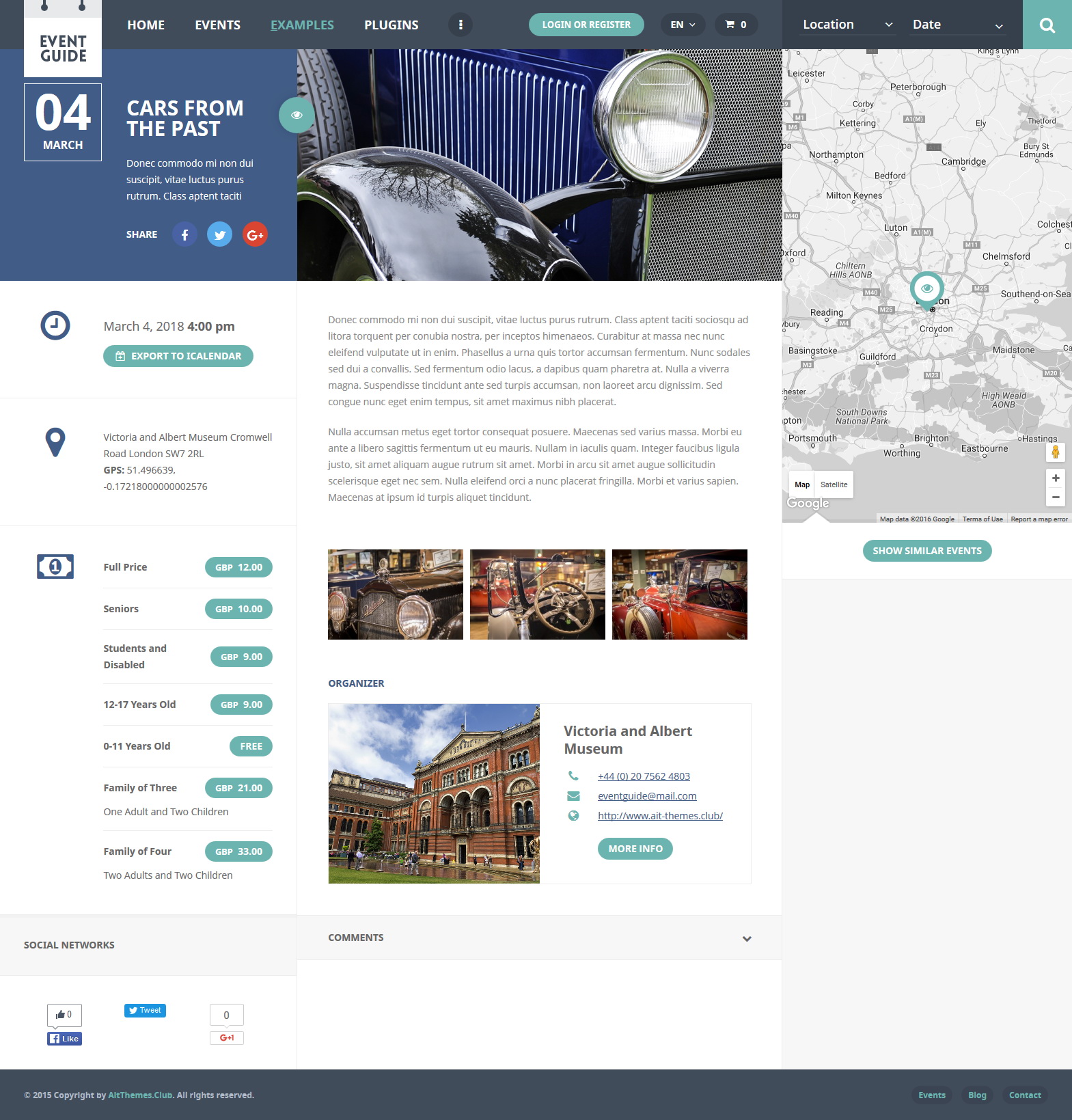Click the GBP 21.00 Family of Three badge
The image size is (1072, 1120).
click(238, 788)
